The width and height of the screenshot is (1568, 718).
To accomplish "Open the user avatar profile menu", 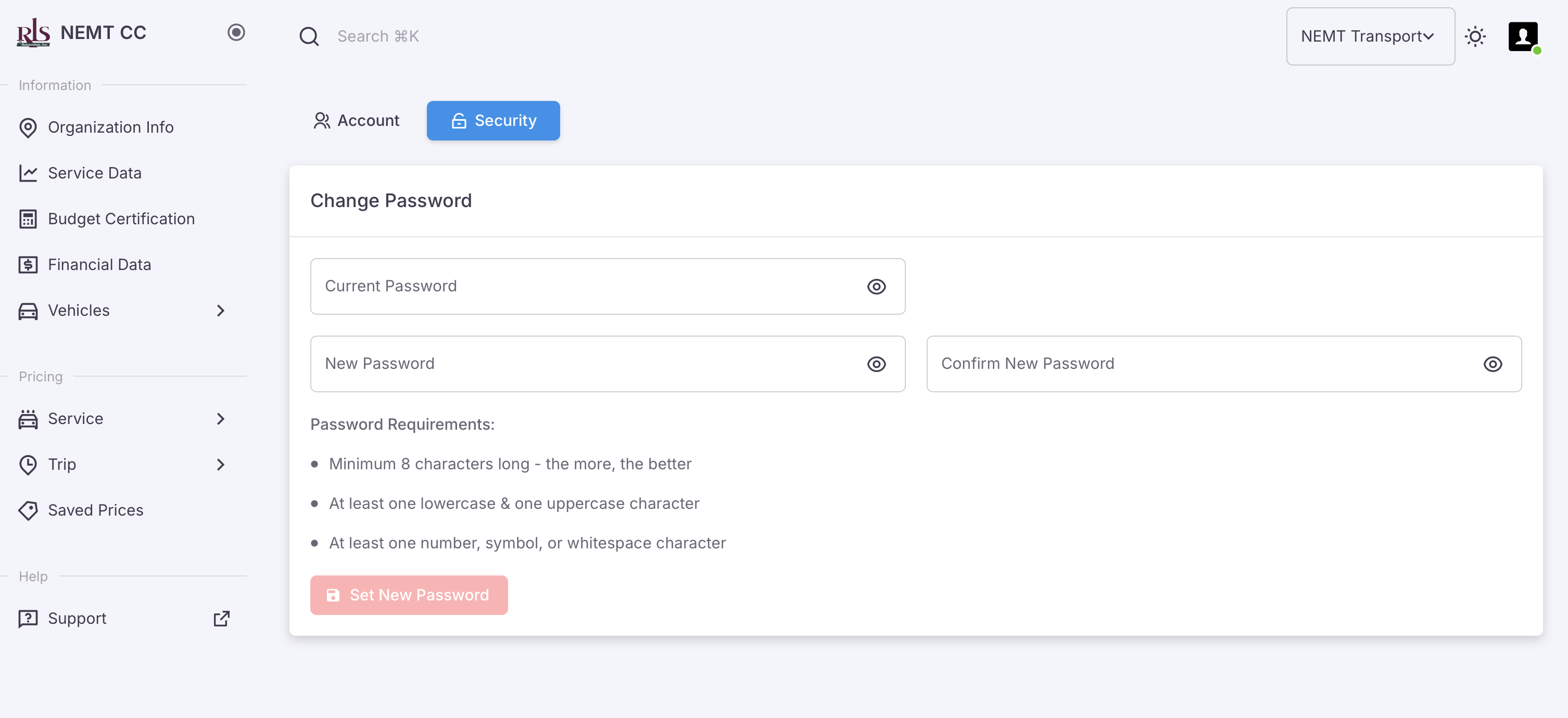I will pos(1522,36).
